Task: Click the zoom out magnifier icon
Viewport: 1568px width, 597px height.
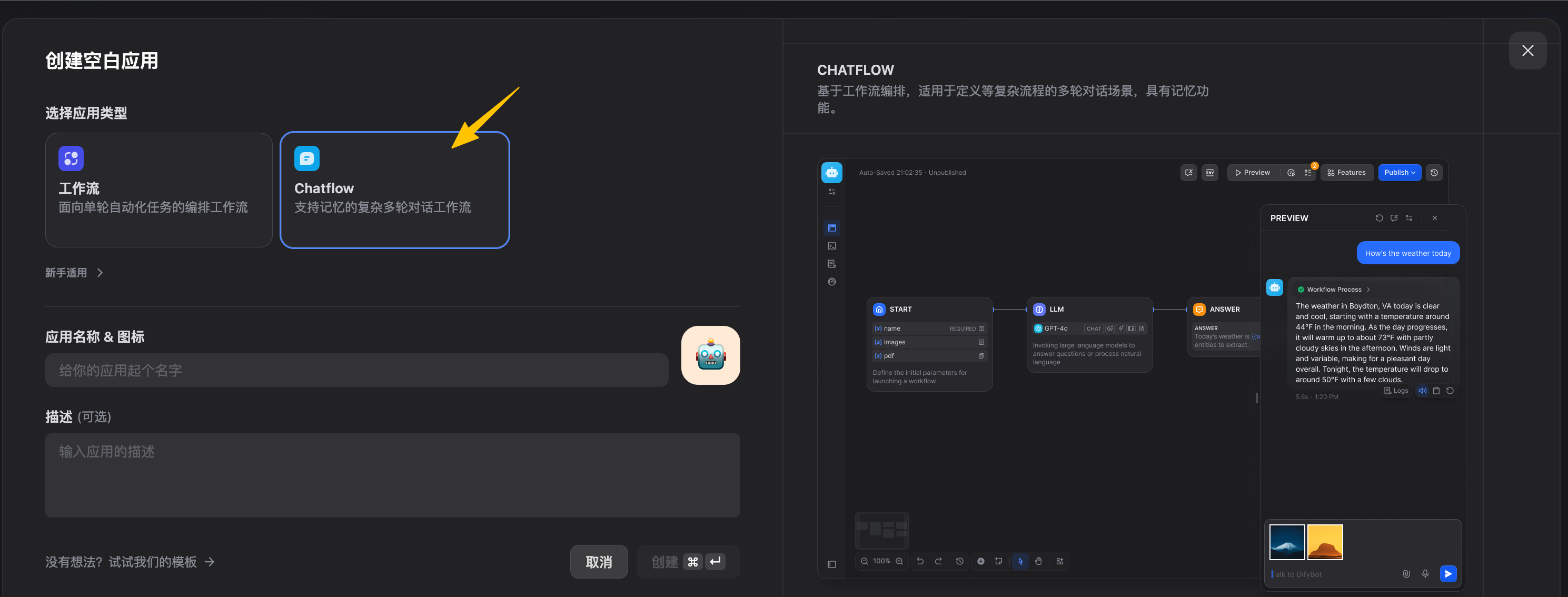Action: click(x=864, y=561)
